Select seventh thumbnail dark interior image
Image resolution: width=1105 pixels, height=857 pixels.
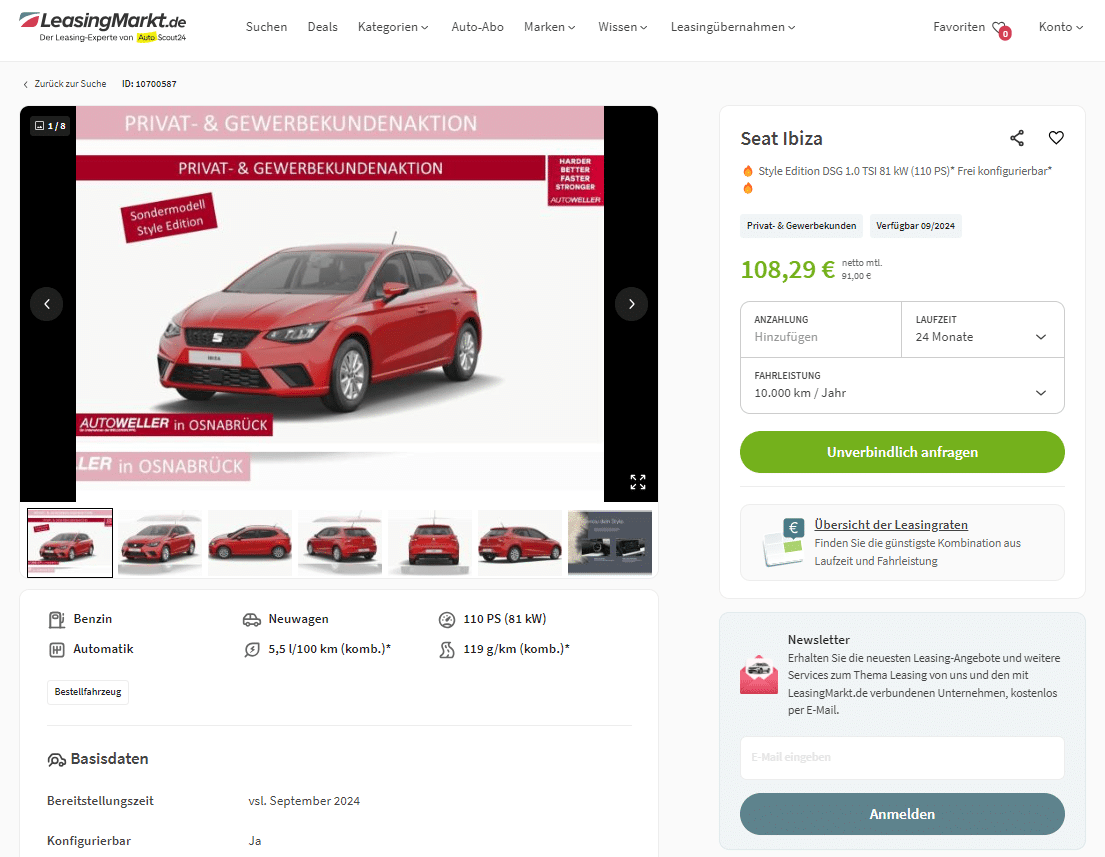[610, 543]
